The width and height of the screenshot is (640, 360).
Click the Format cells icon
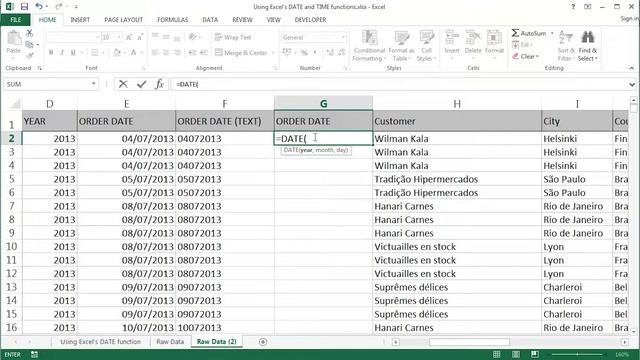(494, 38)
